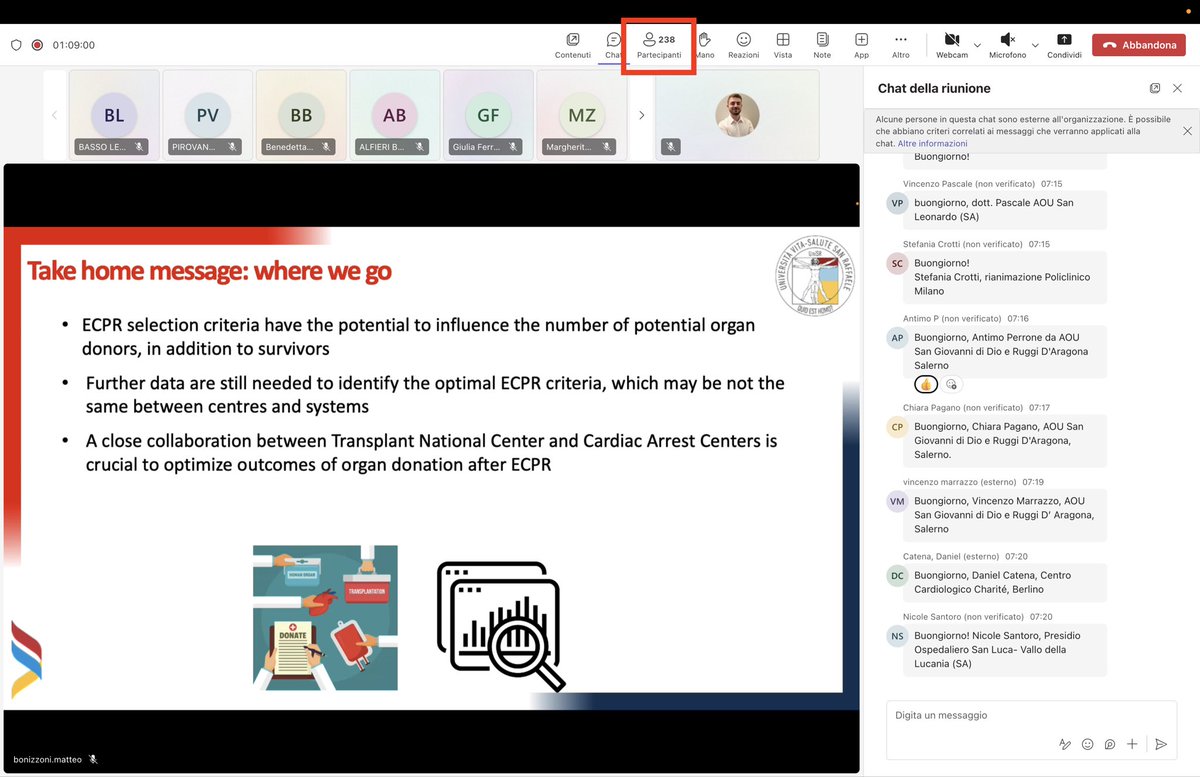Click the shield security icon
Viewport: 1200px width, 777px height.
pos(16,45)
